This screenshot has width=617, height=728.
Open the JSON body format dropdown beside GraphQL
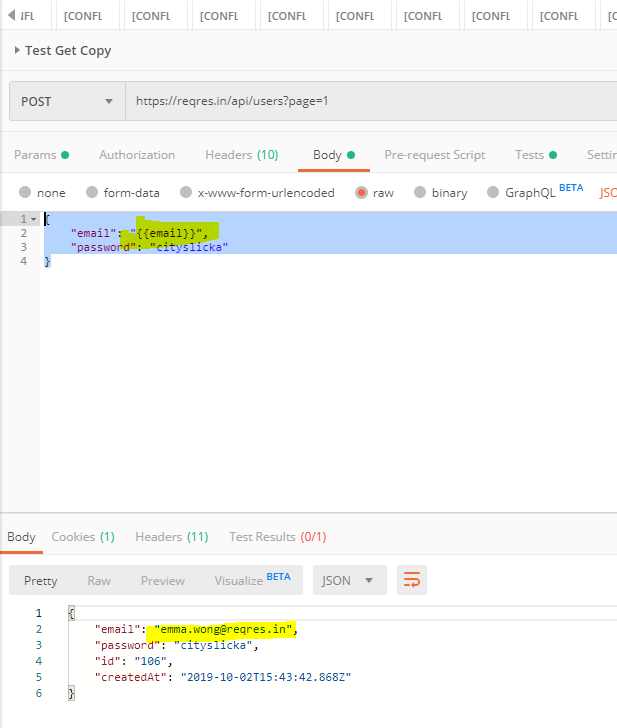click(x=608, y=193)
